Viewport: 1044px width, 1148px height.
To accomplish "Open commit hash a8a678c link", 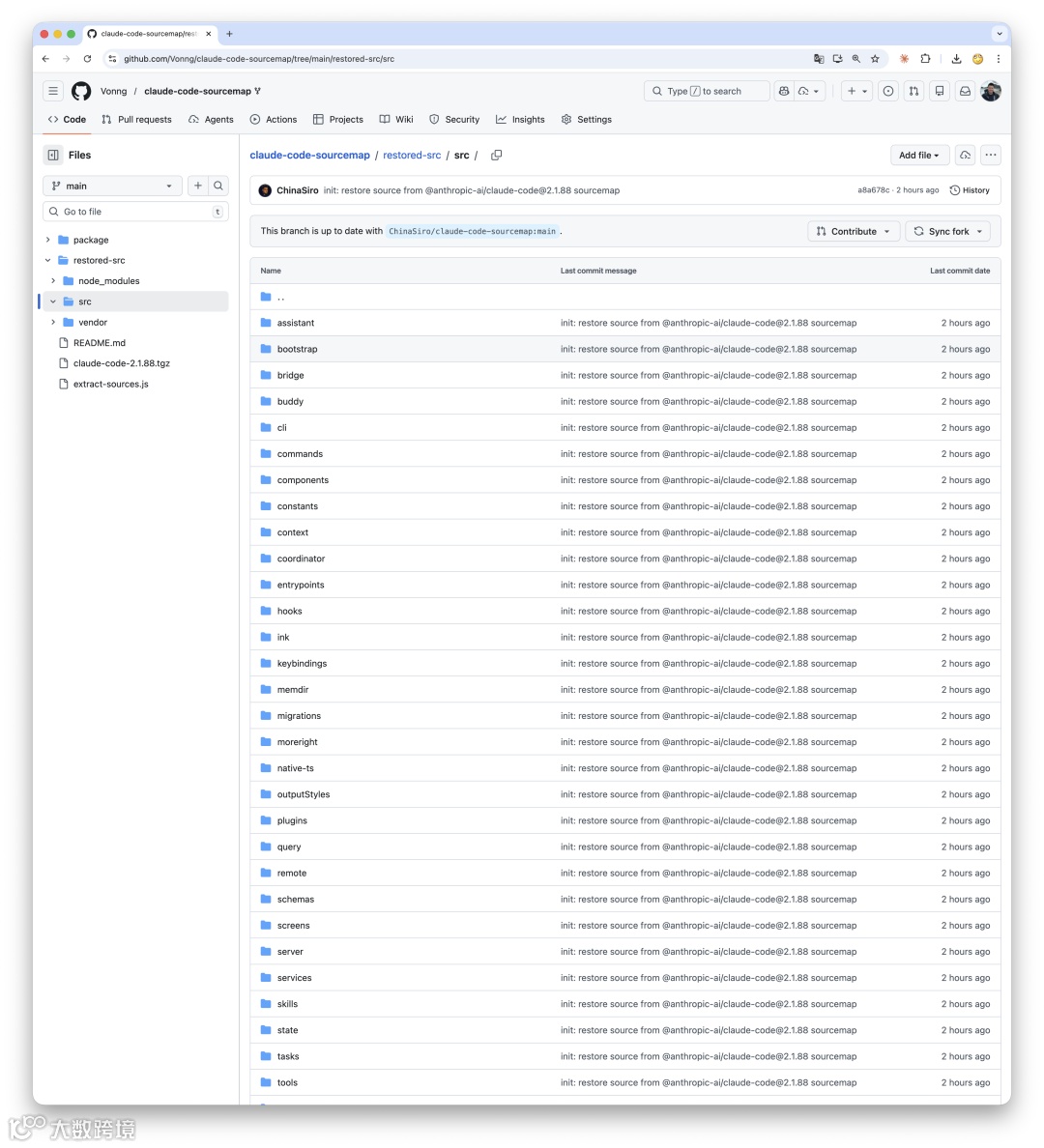I will [873, 190].
